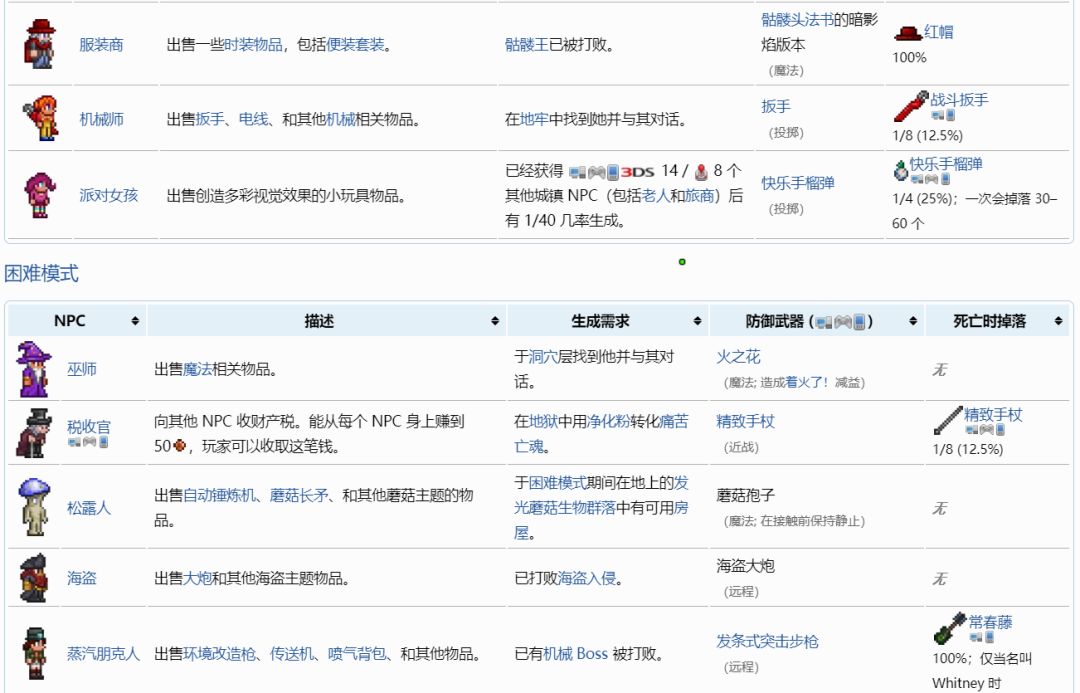The width and height of the screenshot is (1080, 693).
Task: Click the Party Girl NPC sprite
Action: (40, 195)
